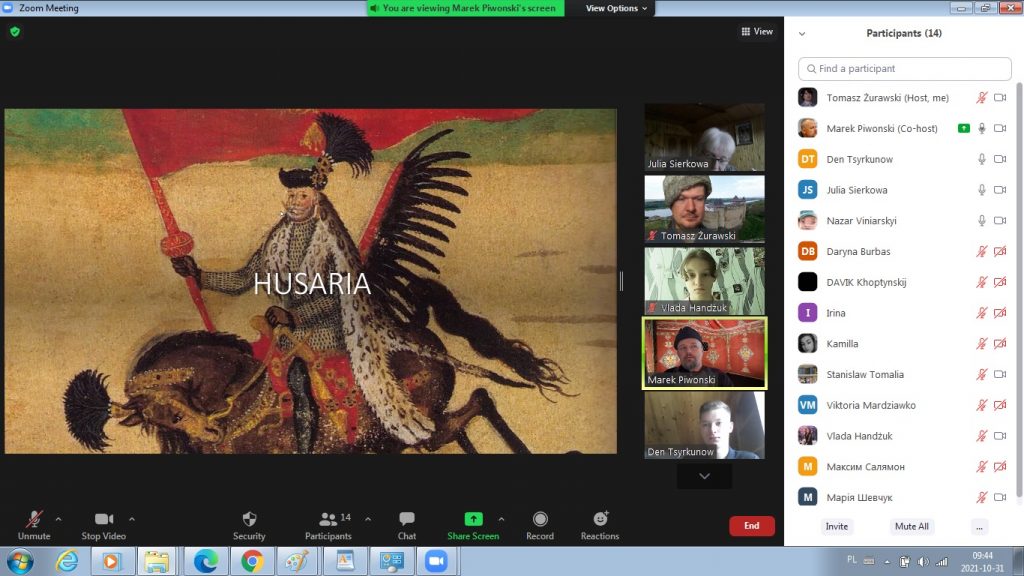Open the Chat panel

(x=407, y=524)
